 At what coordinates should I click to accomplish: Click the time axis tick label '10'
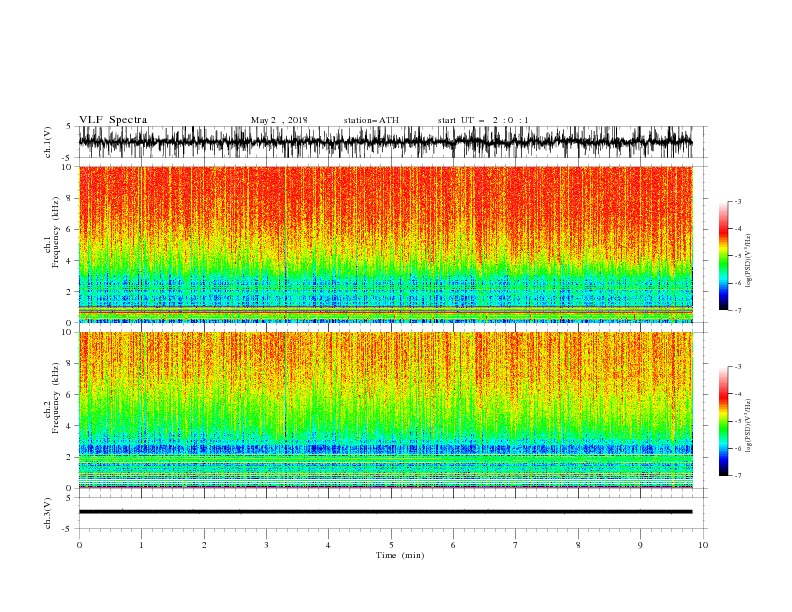pyautogui.click(x=703, y=545)
